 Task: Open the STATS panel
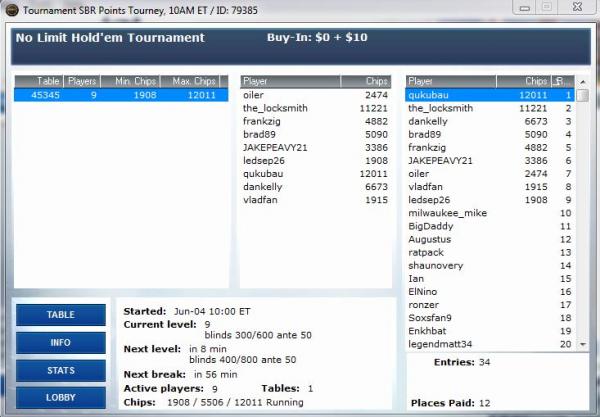[x=61, y=370]
